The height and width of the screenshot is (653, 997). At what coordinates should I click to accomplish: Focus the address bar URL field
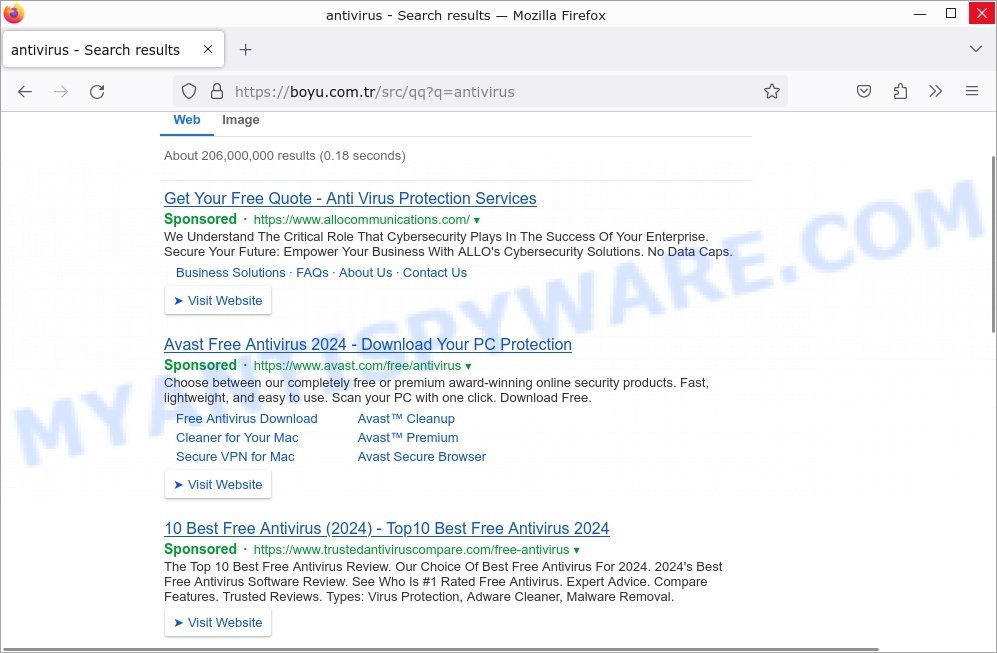[x=480, y=92]
